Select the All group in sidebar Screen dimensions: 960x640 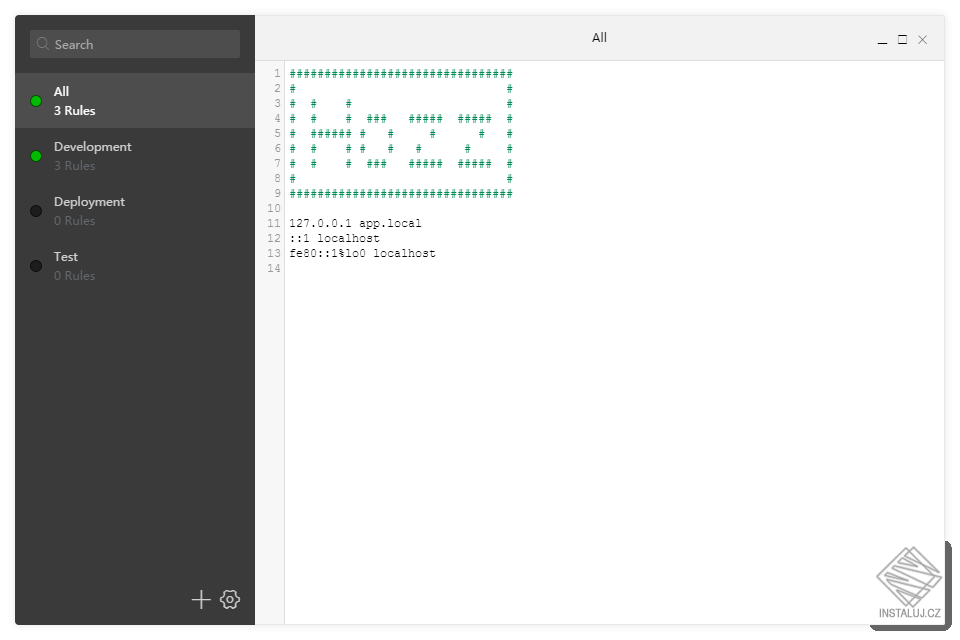135,100
